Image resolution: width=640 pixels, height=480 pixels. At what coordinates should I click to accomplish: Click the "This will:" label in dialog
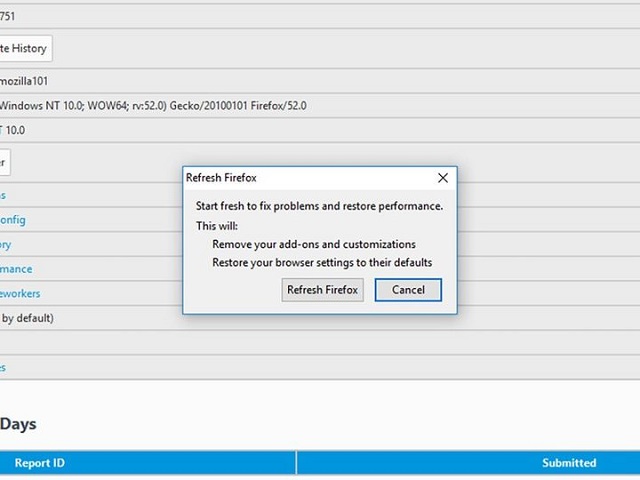217,226
